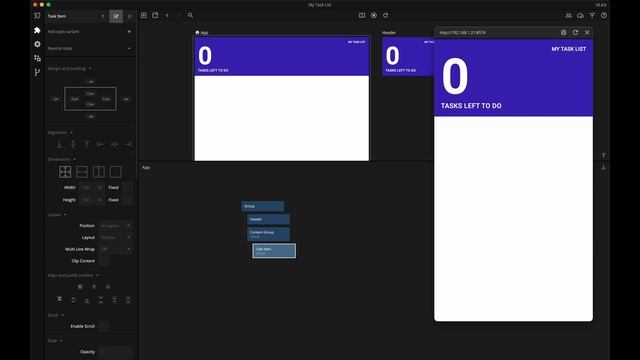Select align left icon in Alignment

click(100, 144)
